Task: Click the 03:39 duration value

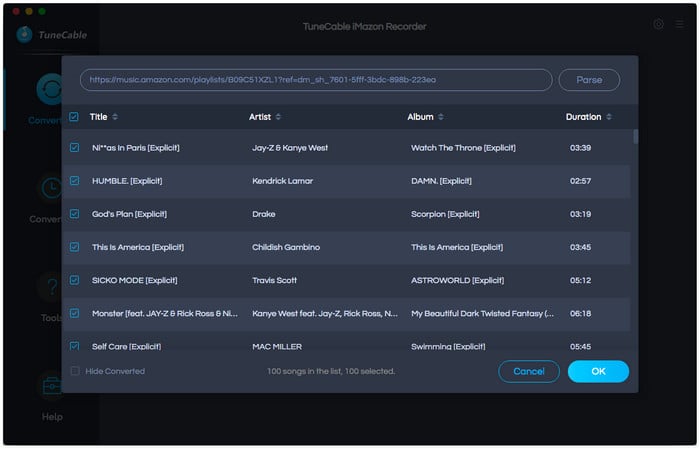Action: [x=580, y=147]
